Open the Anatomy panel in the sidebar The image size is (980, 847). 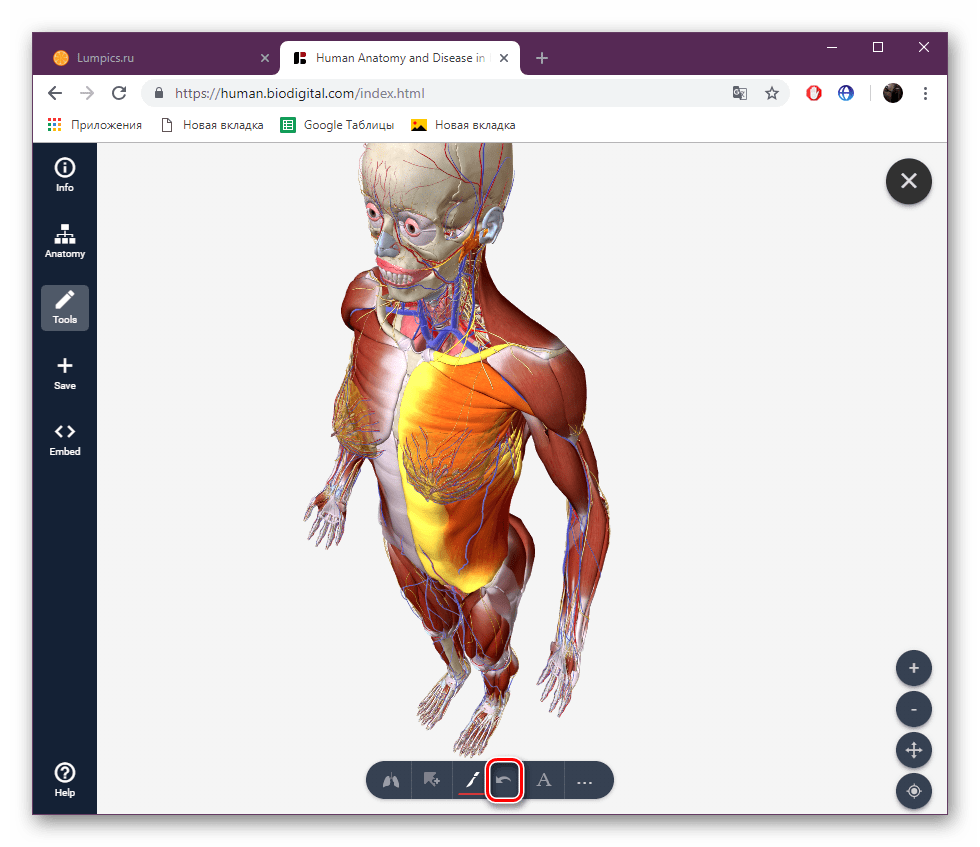tap(64, 242)
